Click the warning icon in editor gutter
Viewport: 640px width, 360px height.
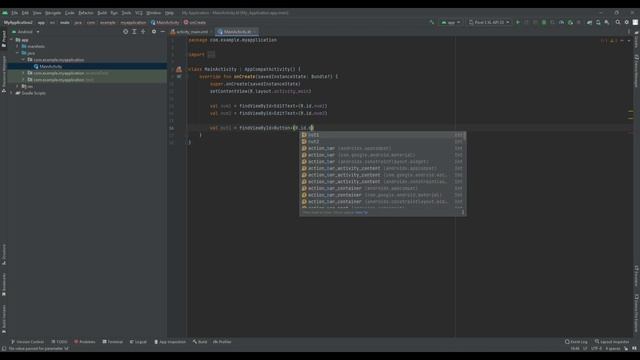[x=179, y=69]
